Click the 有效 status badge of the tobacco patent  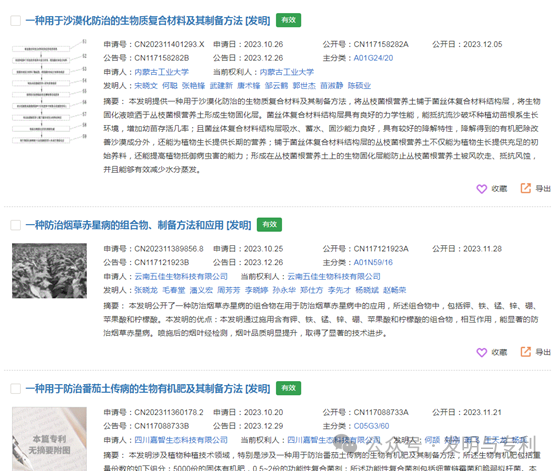tap(269, 225)
